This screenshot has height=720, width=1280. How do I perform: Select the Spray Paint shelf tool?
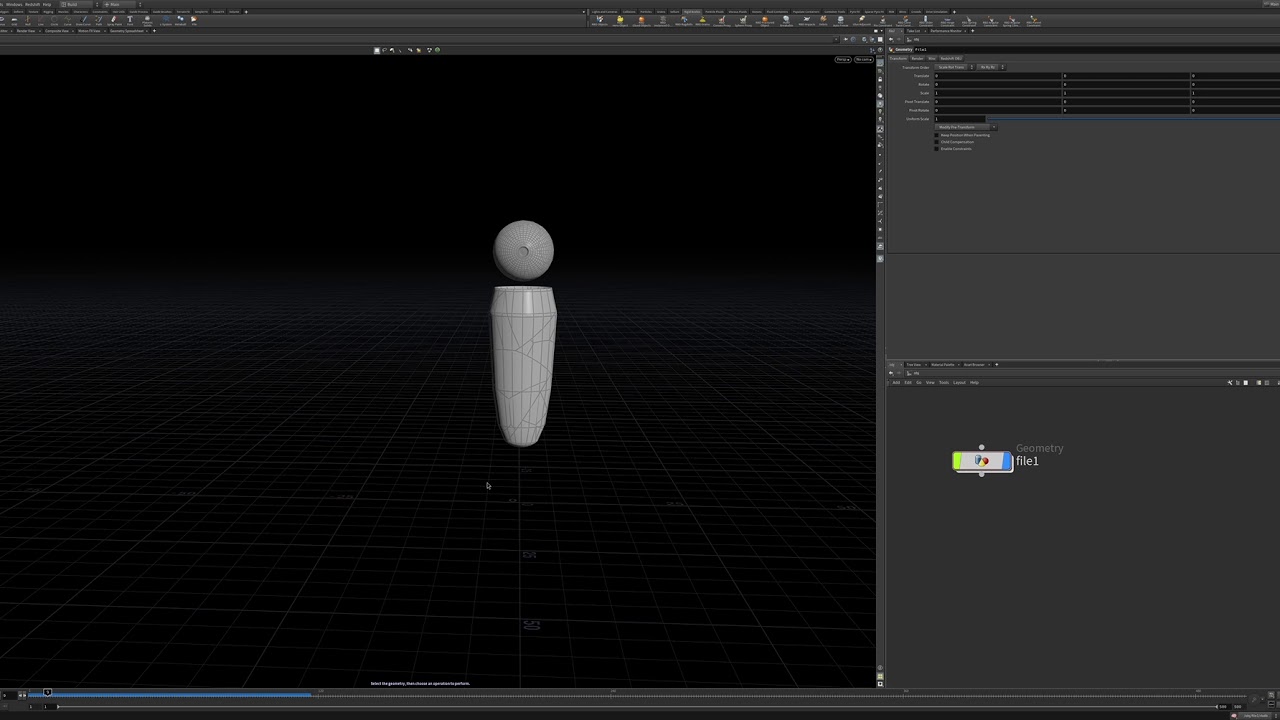(x=114, y=20)
